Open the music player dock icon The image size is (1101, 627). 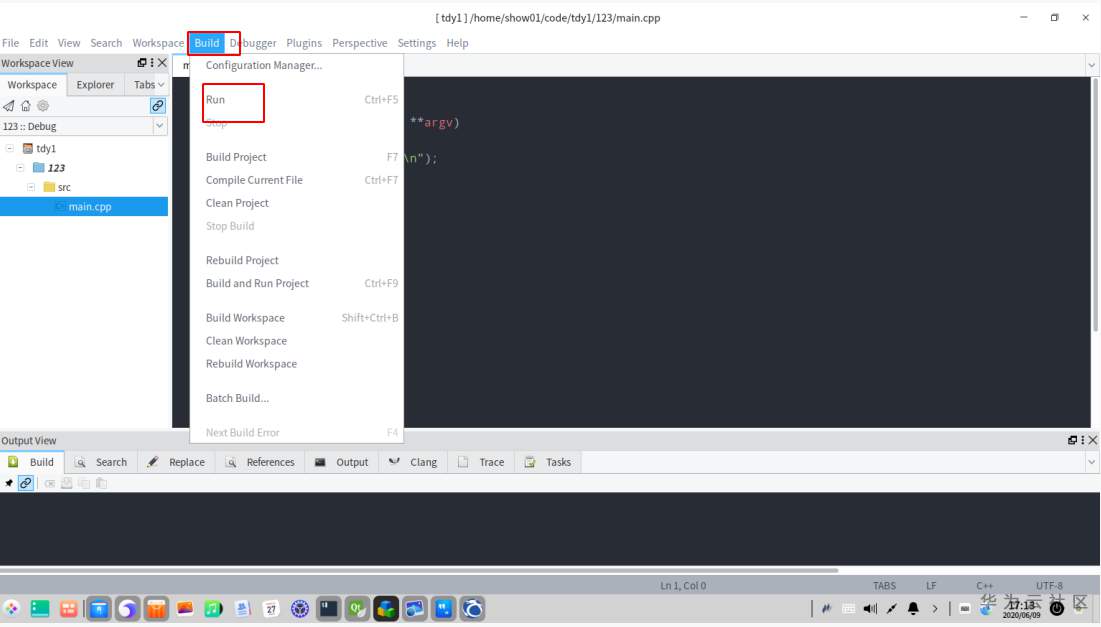tap(213, 608)
